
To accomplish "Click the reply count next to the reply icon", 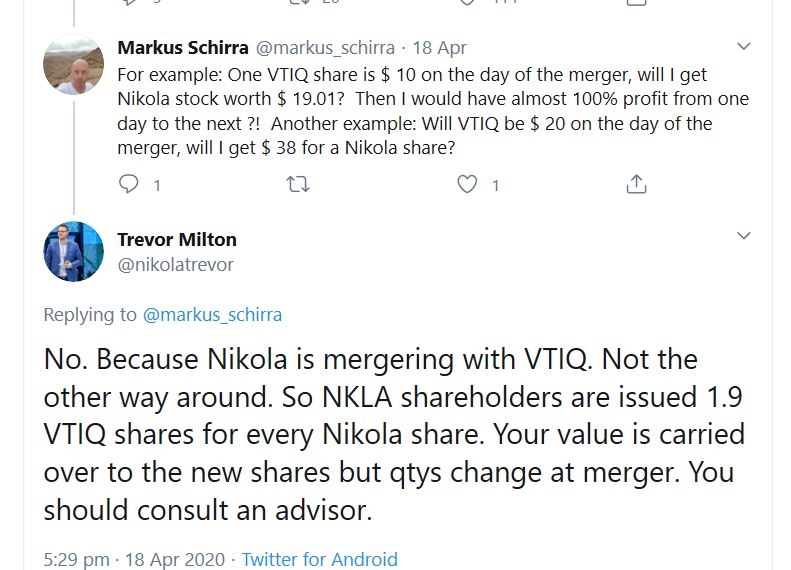I will click(x=156, y=185).
